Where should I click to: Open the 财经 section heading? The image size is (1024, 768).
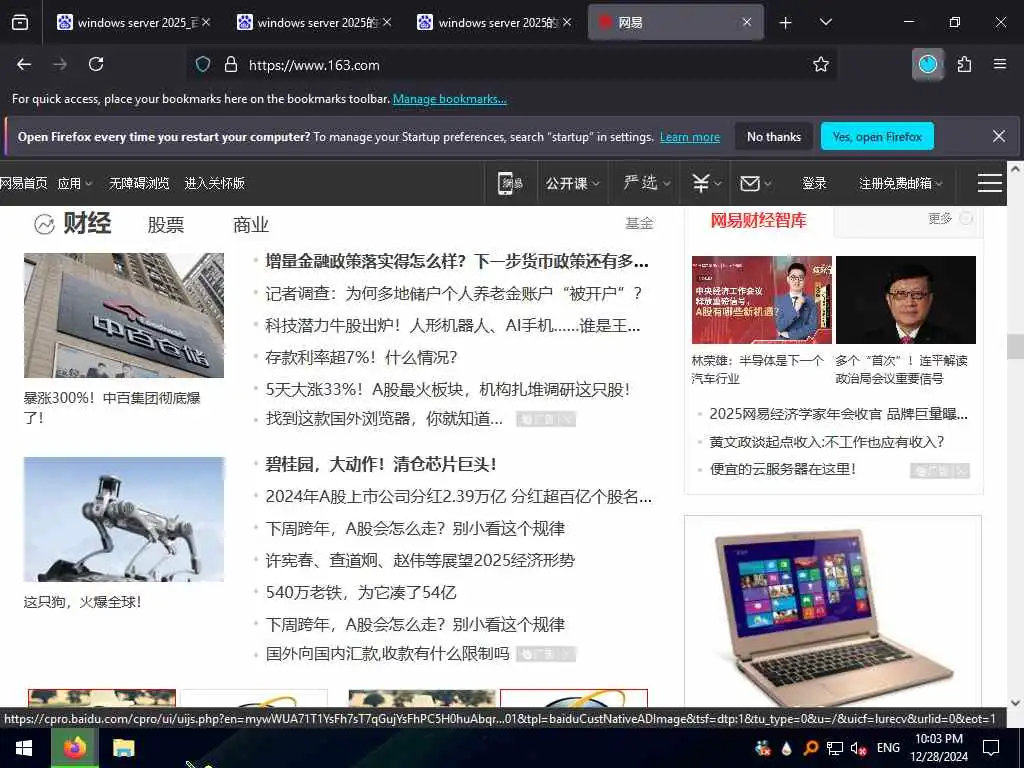[x=87, y=223]
